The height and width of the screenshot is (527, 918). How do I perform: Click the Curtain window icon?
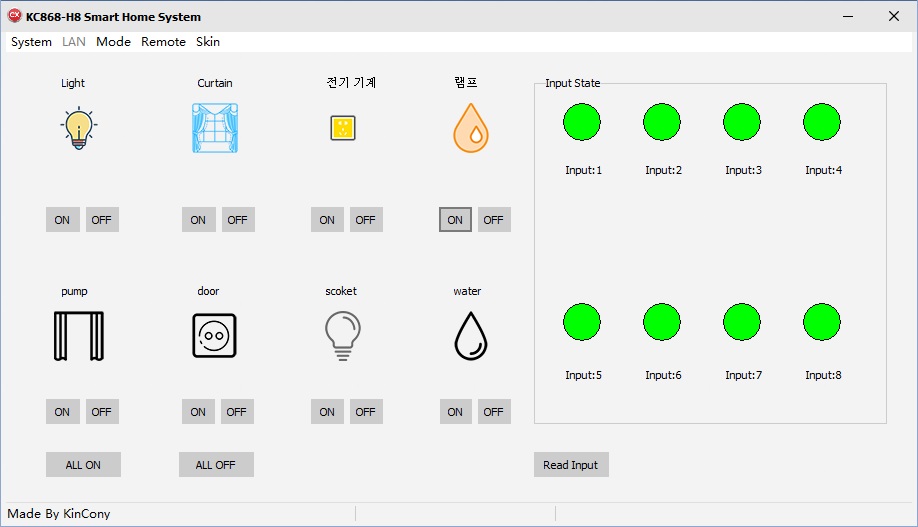tap(215, 129)
